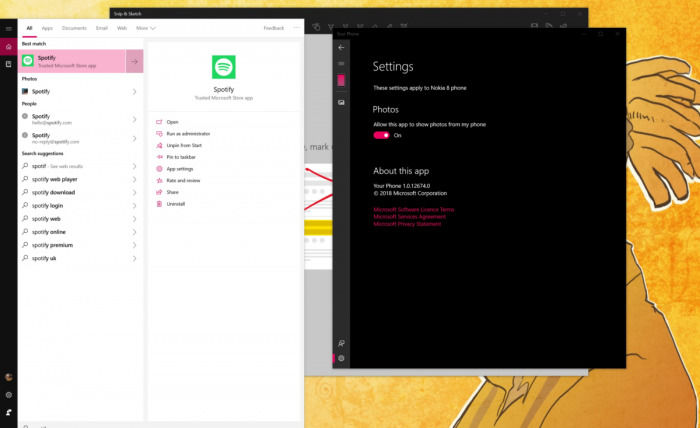Turn off the show photos toggle
The height and width of the screenshot is (428, 700).
click(381, 135)
